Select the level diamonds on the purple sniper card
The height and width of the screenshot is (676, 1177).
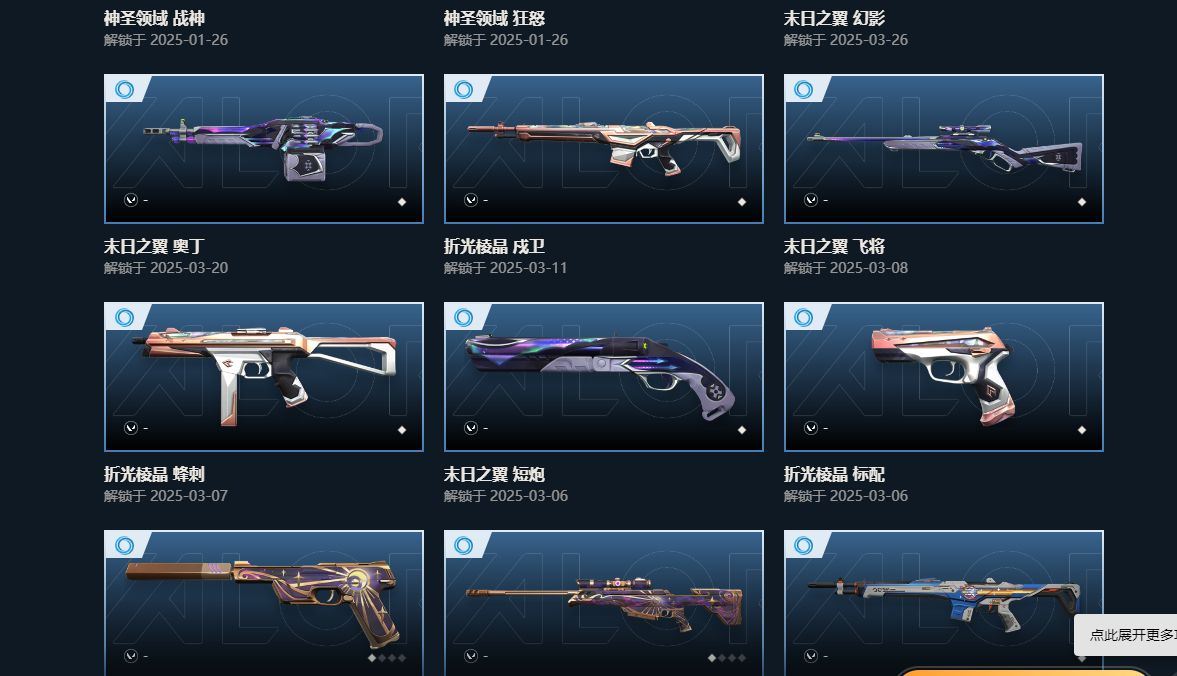pos(727,657)
